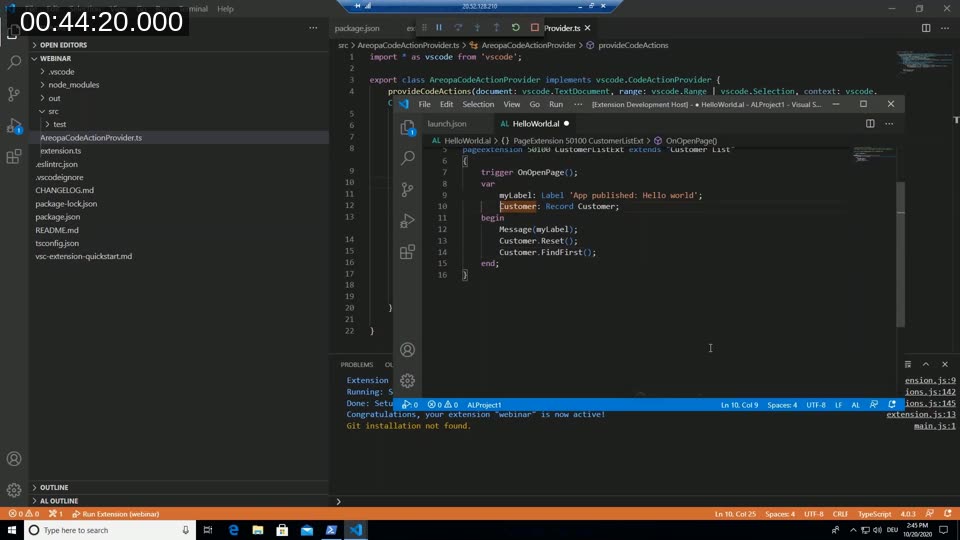Screen dimensions: 960x540
Task: Click Step Out in the debug toolbar
Action: coord(497,28)
